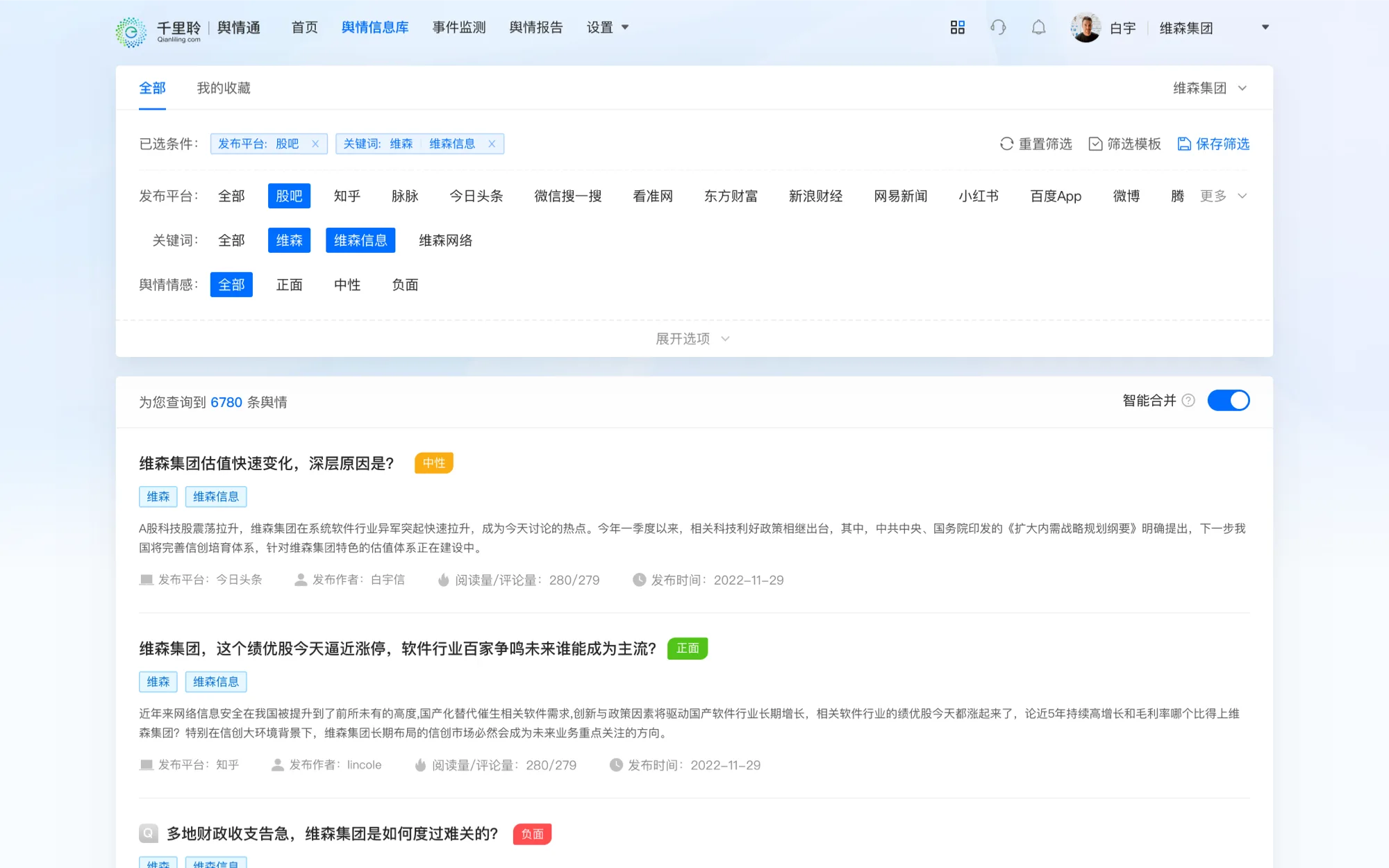Screen dimensions: 1389x868
Task: Click 筛选模板 button
Action: point(1125,144)
